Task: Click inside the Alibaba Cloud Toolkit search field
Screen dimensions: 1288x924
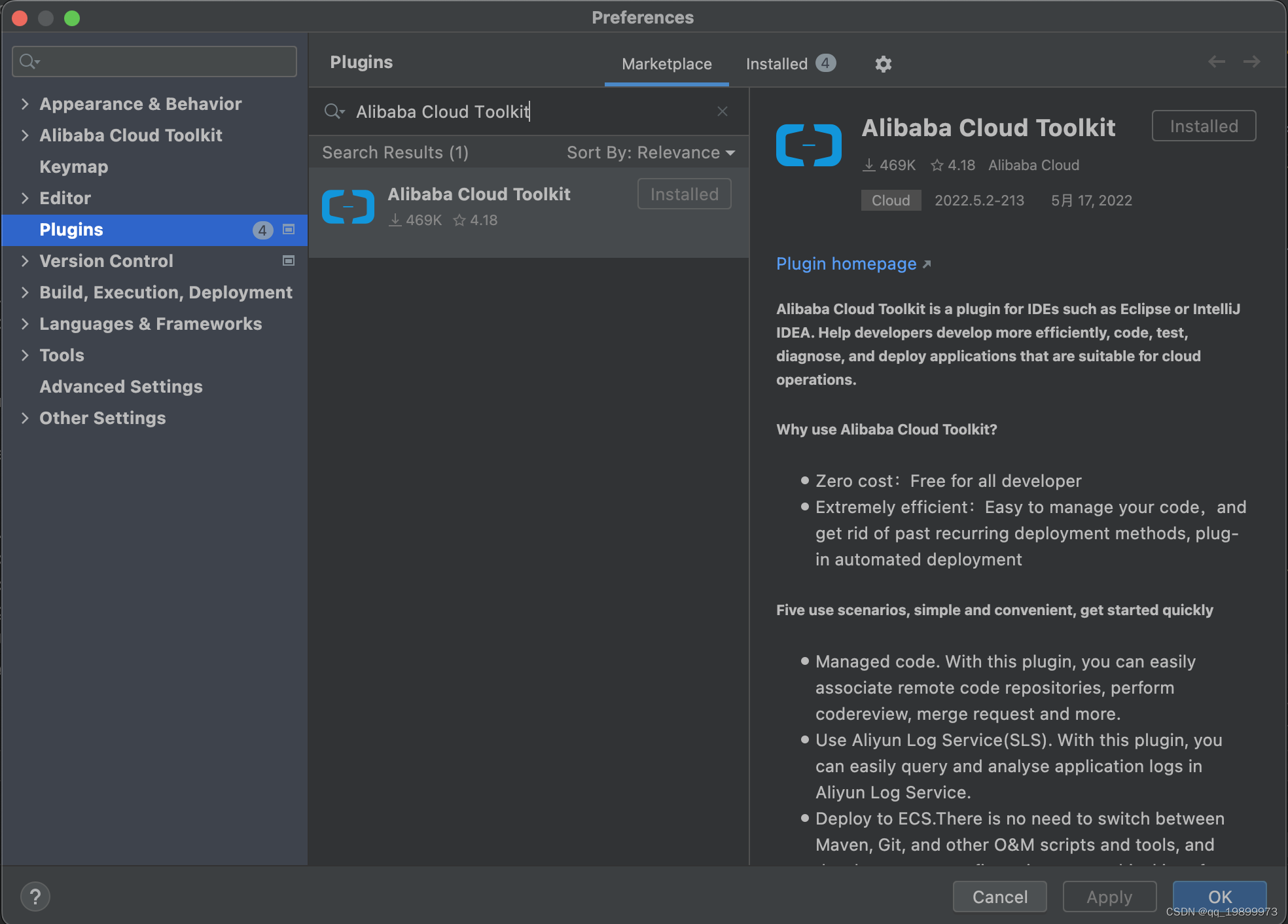Action: coord(524,111)
